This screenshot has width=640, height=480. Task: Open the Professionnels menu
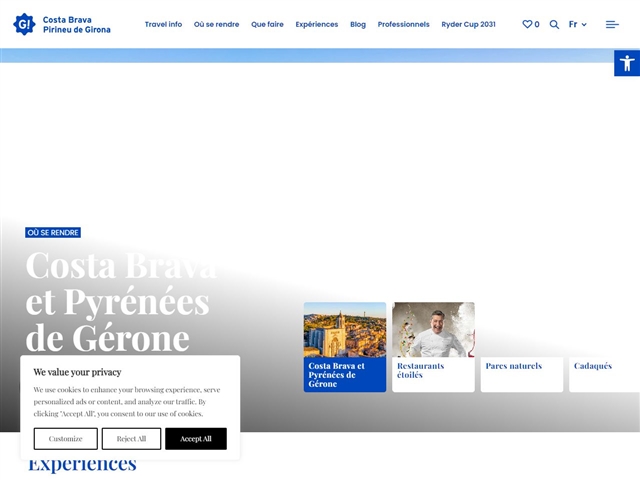pos(403,24)
